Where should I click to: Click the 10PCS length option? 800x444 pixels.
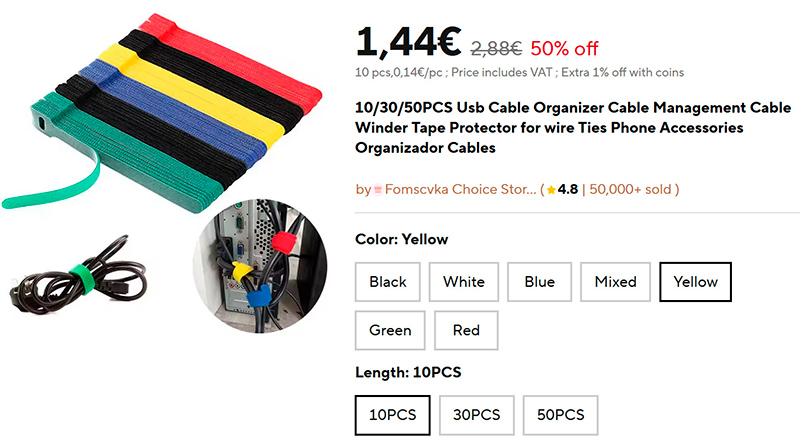click(x=393, y=414)
